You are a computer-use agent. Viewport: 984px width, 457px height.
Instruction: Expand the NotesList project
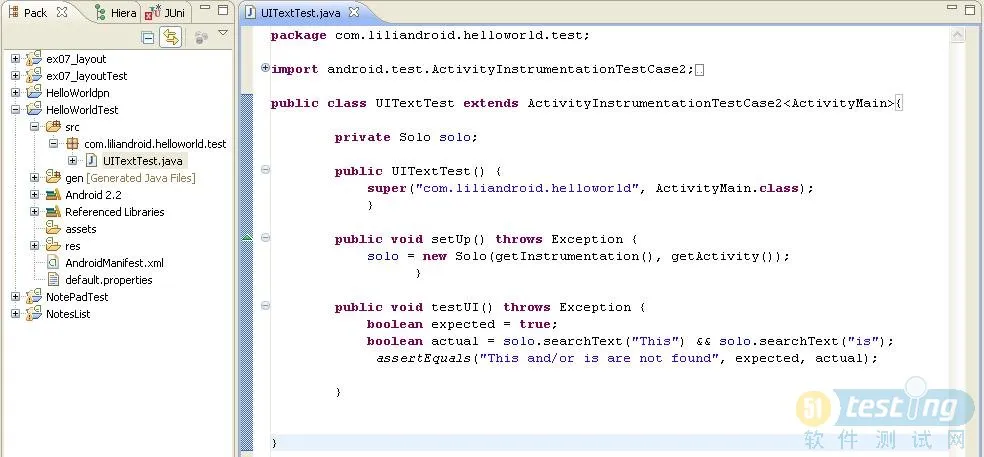point(16,313)
